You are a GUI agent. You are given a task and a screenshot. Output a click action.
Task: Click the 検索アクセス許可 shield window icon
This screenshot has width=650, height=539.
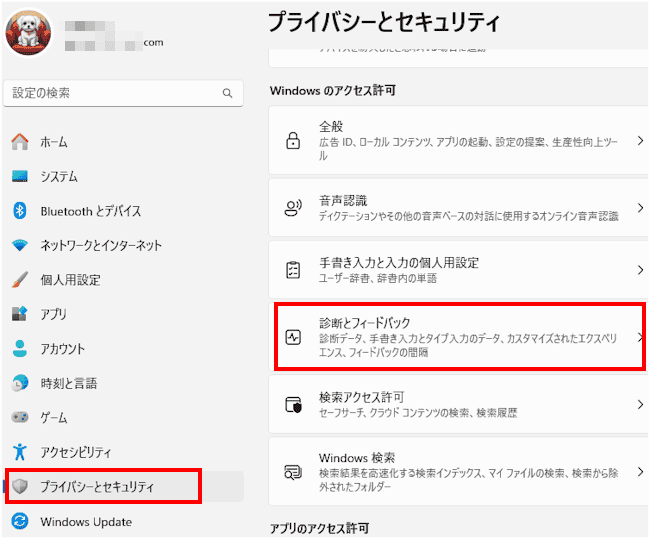click(293, 404)
